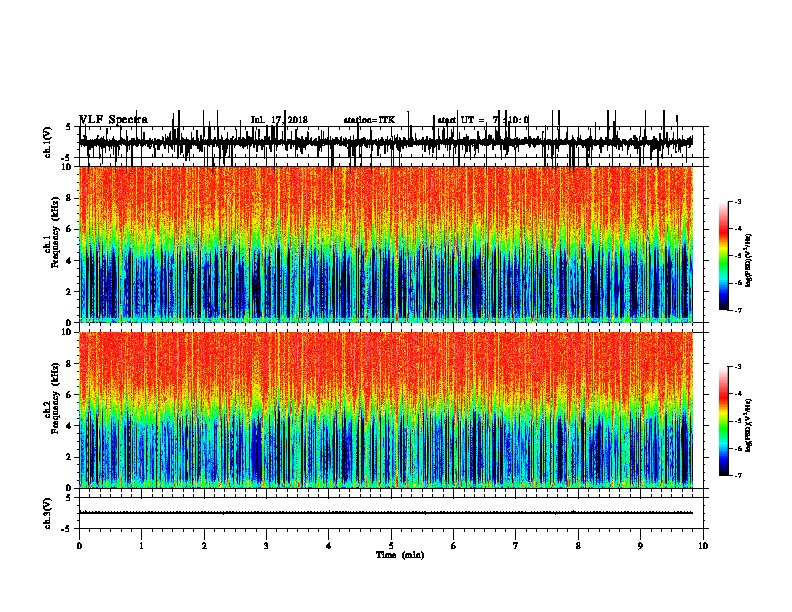This screenshot has height=612, width=792.
Task: Select the date text "Jul. 17, 2018"
Action: (x=279, y=120)
